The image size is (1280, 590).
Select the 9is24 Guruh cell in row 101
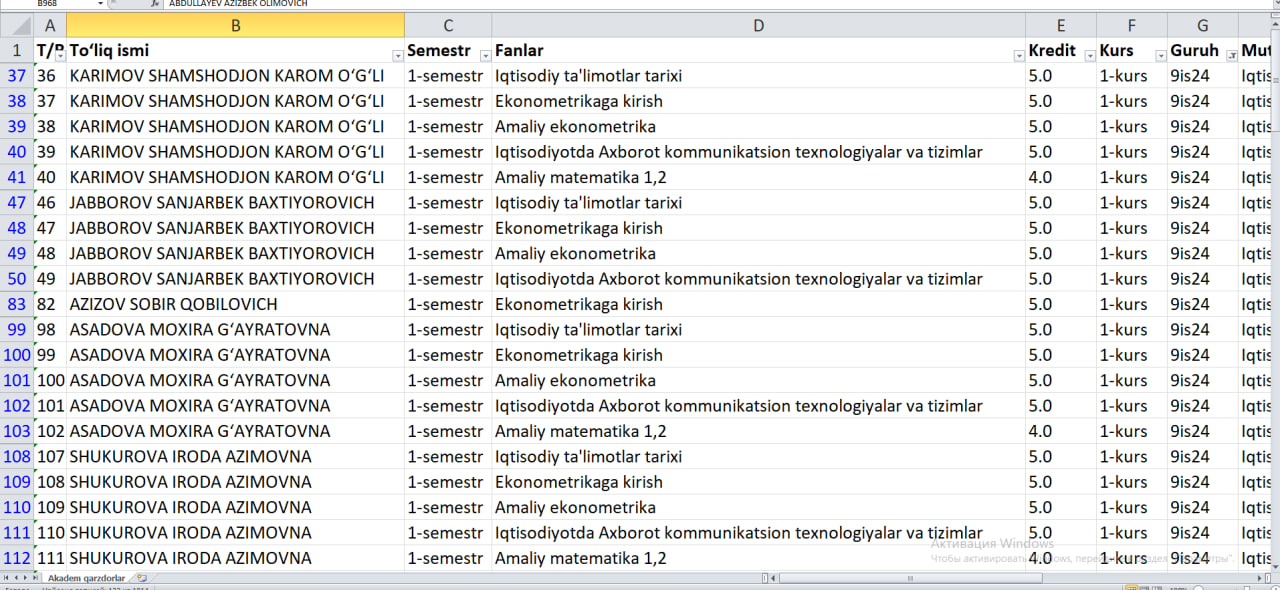pyautogui.click(x=1203, y=380)
